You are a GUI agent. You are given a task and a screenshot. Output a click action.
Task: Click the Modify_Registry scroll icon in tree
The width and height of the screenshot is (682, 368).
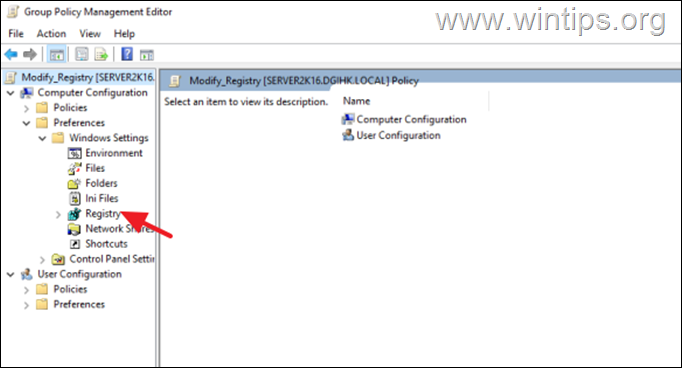11,77
